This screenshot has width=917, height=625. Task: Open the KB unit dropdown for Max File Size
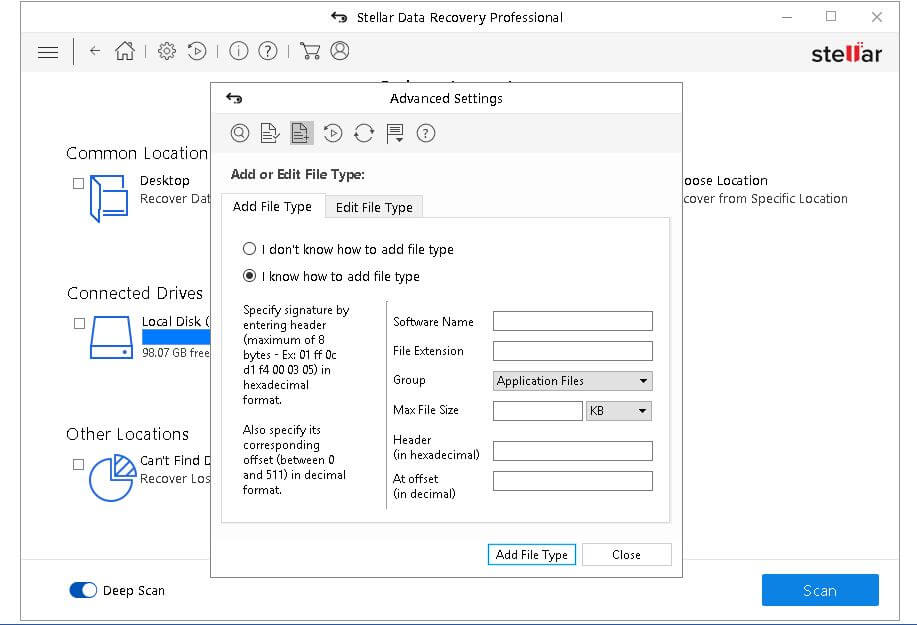618,410
